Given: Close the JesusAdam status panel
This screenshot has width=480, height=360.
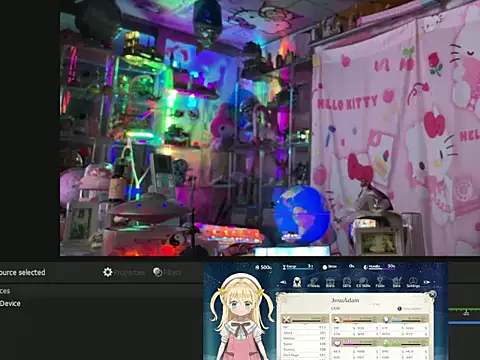Looking at the screenshot, I should [x=432, y=294].
